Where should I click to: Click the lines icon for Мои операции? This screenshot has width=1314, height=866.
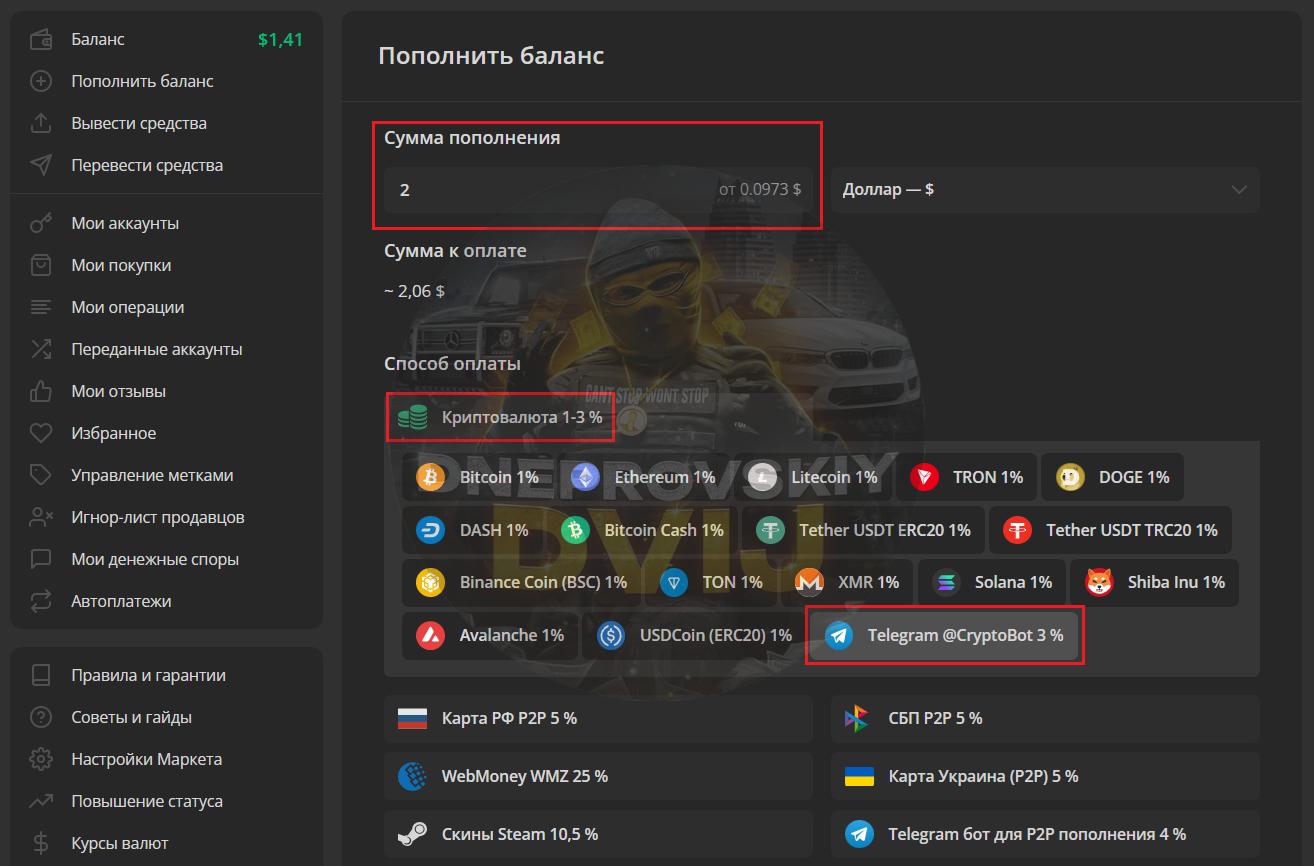point(41,307)
